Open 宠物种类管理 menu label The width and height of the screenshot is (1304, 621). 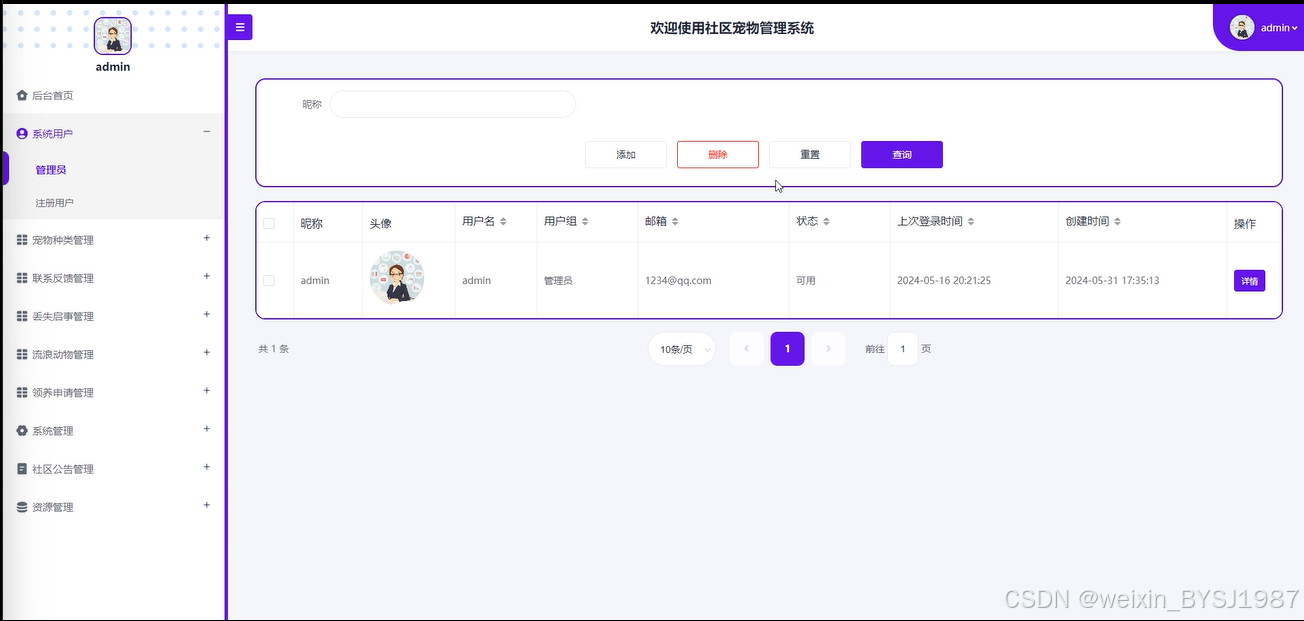tap(63, 240)
